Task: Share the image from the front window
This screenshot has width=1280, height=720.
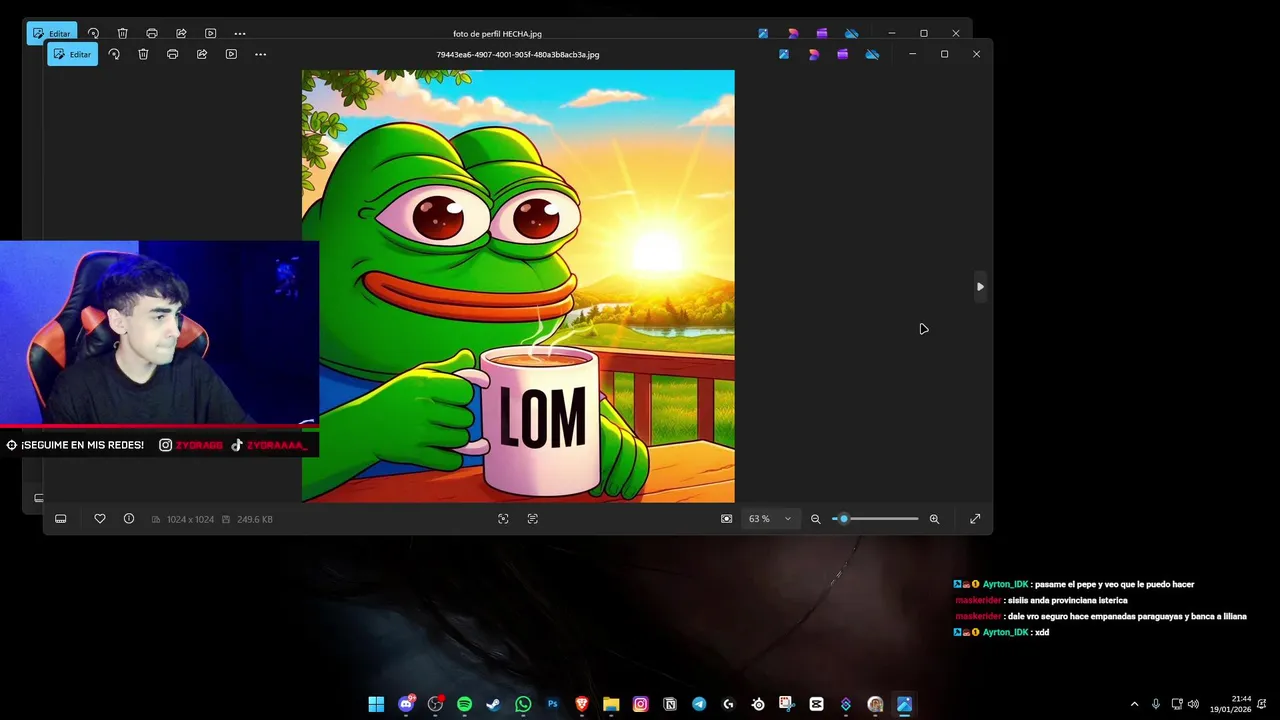Action: click(x=202, y=54)
